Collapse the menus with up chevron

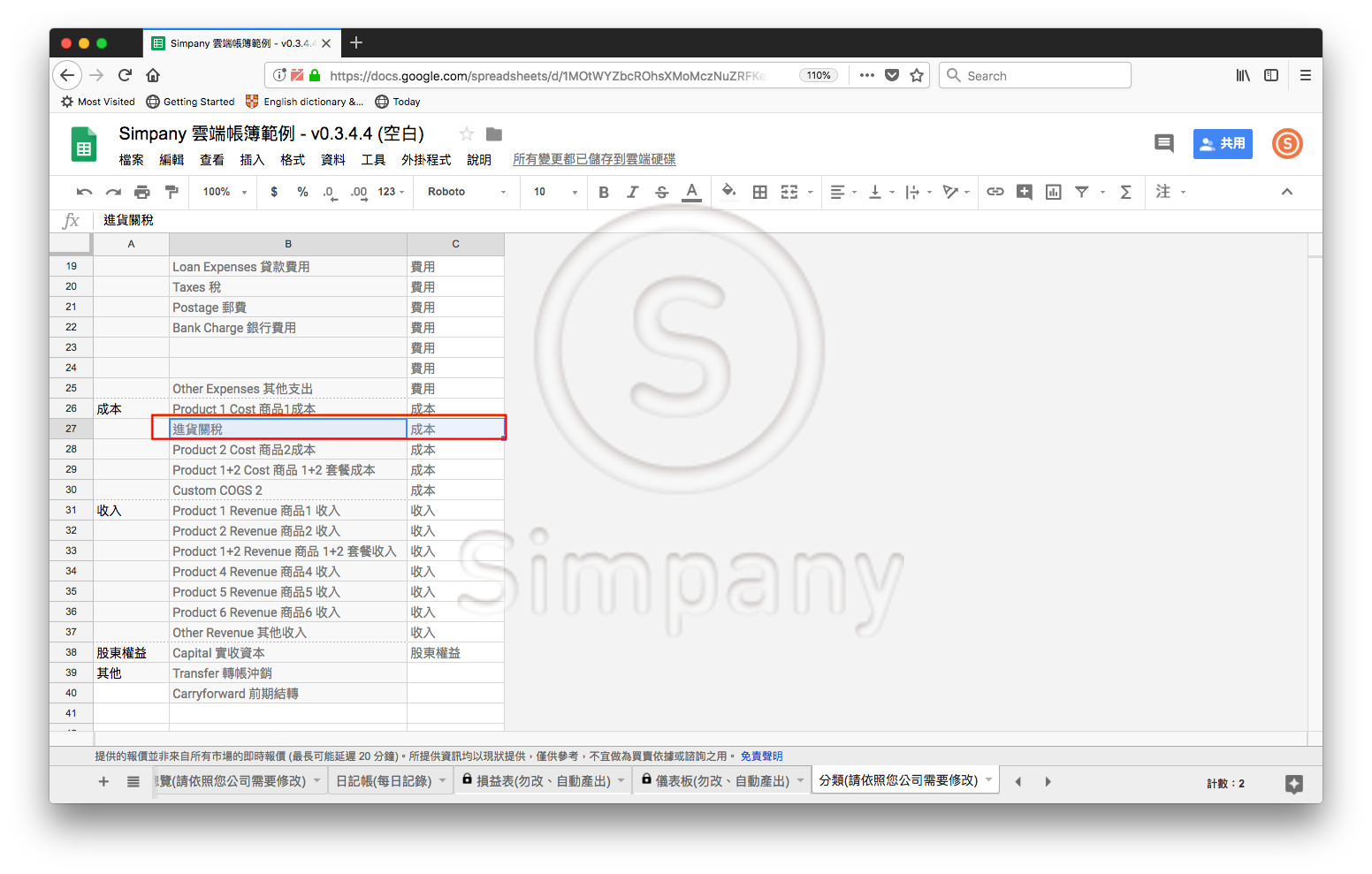point(1287,192)
